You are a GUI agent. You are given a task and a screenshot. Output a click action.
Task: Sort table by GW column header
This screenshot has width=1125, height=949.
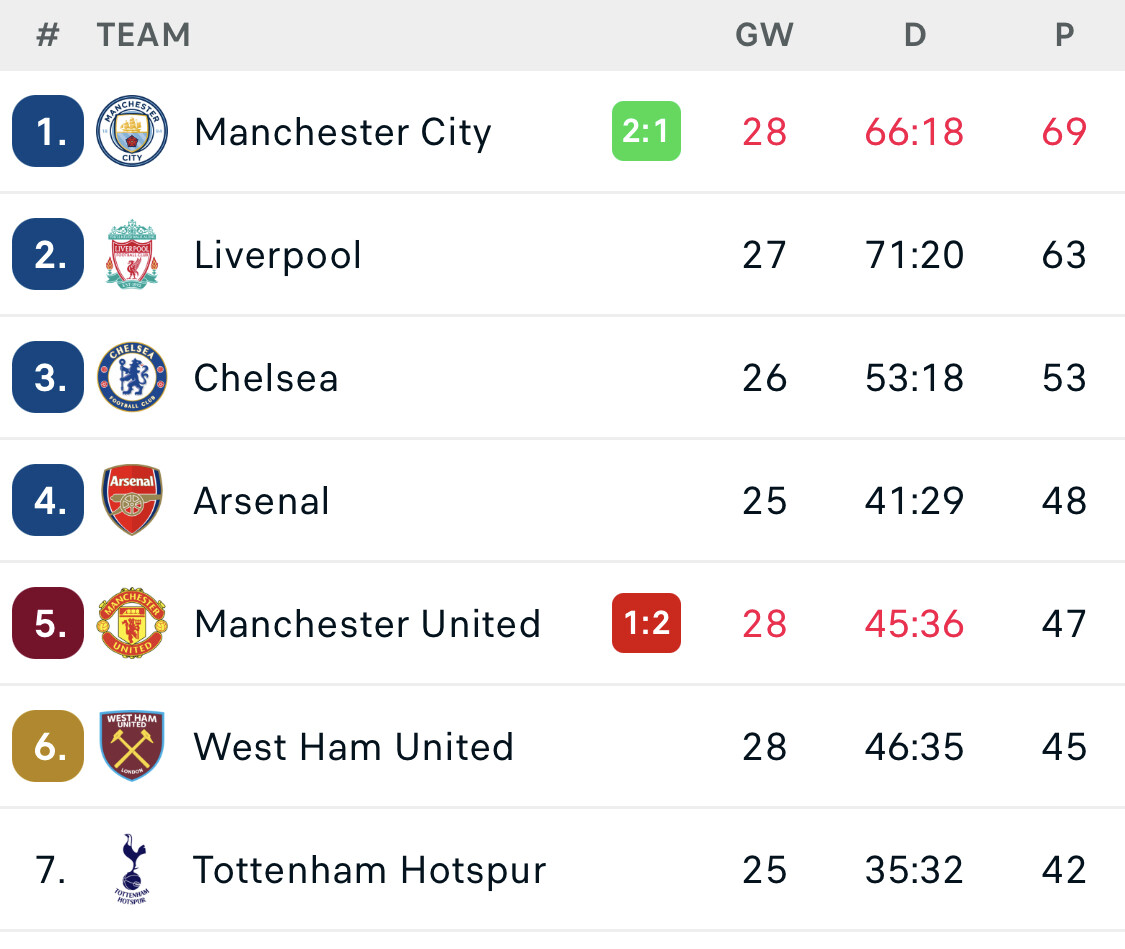(764, 35)
